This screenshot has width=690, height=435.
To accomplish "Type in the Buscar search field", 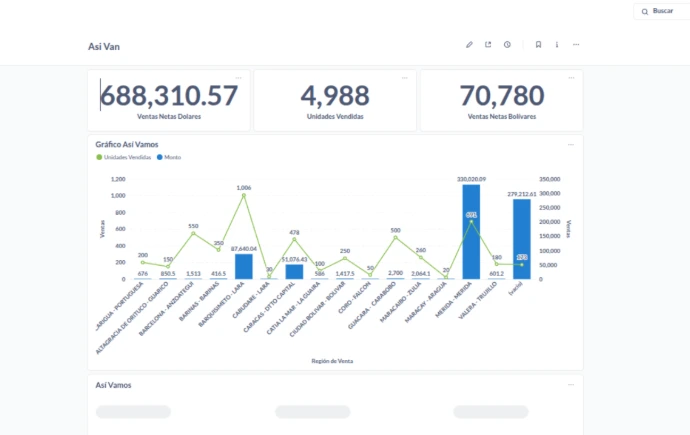I will [664, 11].
